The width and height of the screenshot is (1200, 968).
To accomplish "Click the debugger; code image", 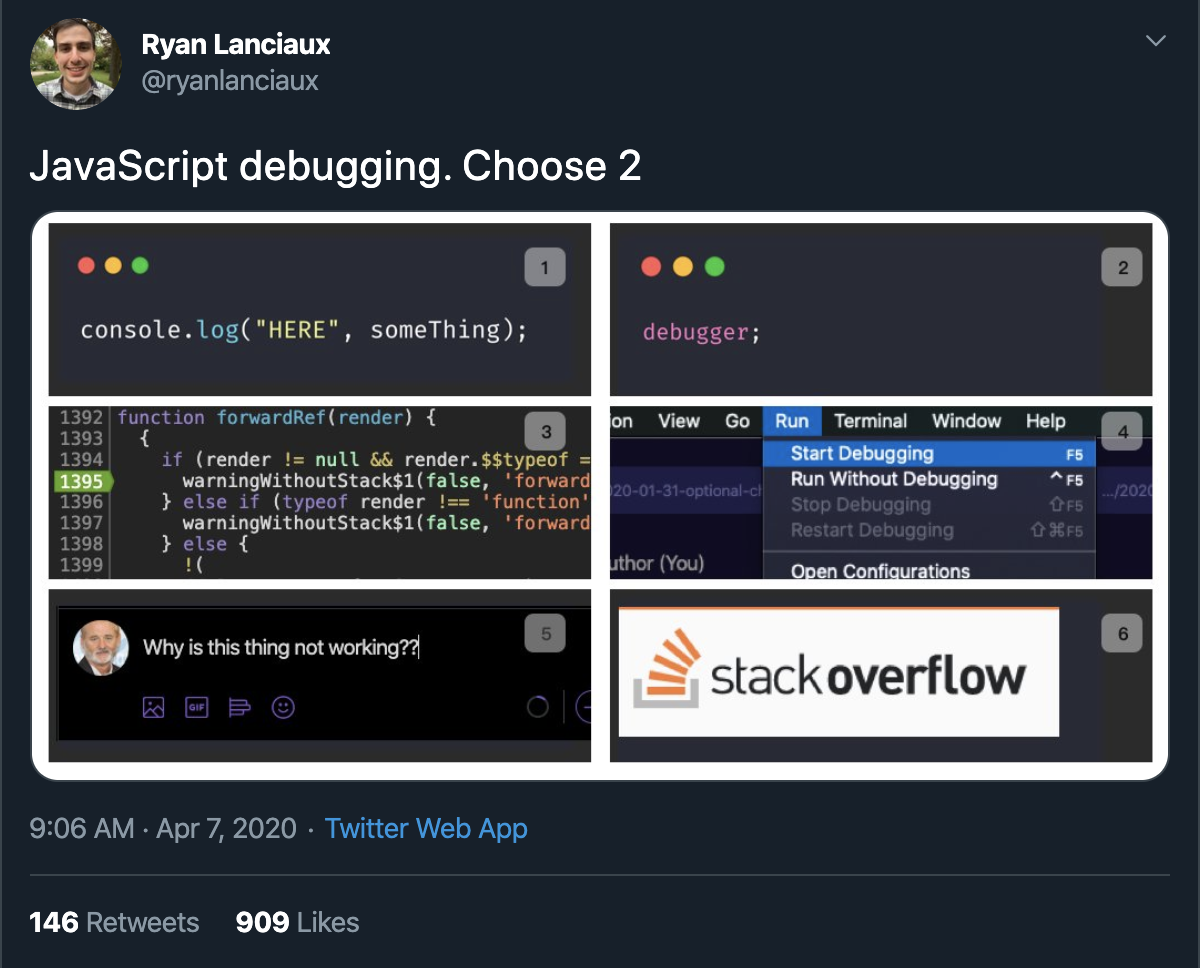I will (881, 309).
